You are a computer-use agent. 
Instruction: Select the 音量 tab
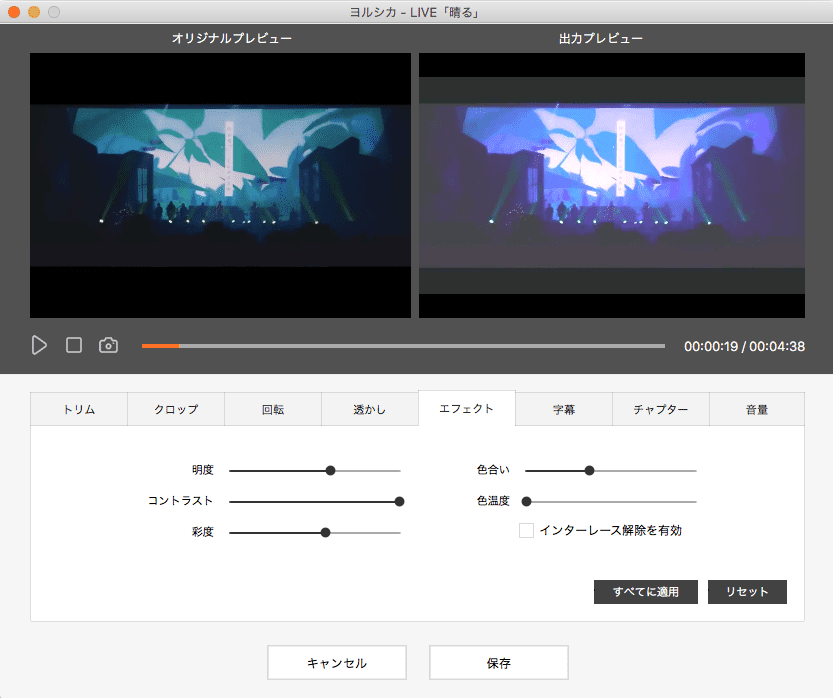coord(757,409)
